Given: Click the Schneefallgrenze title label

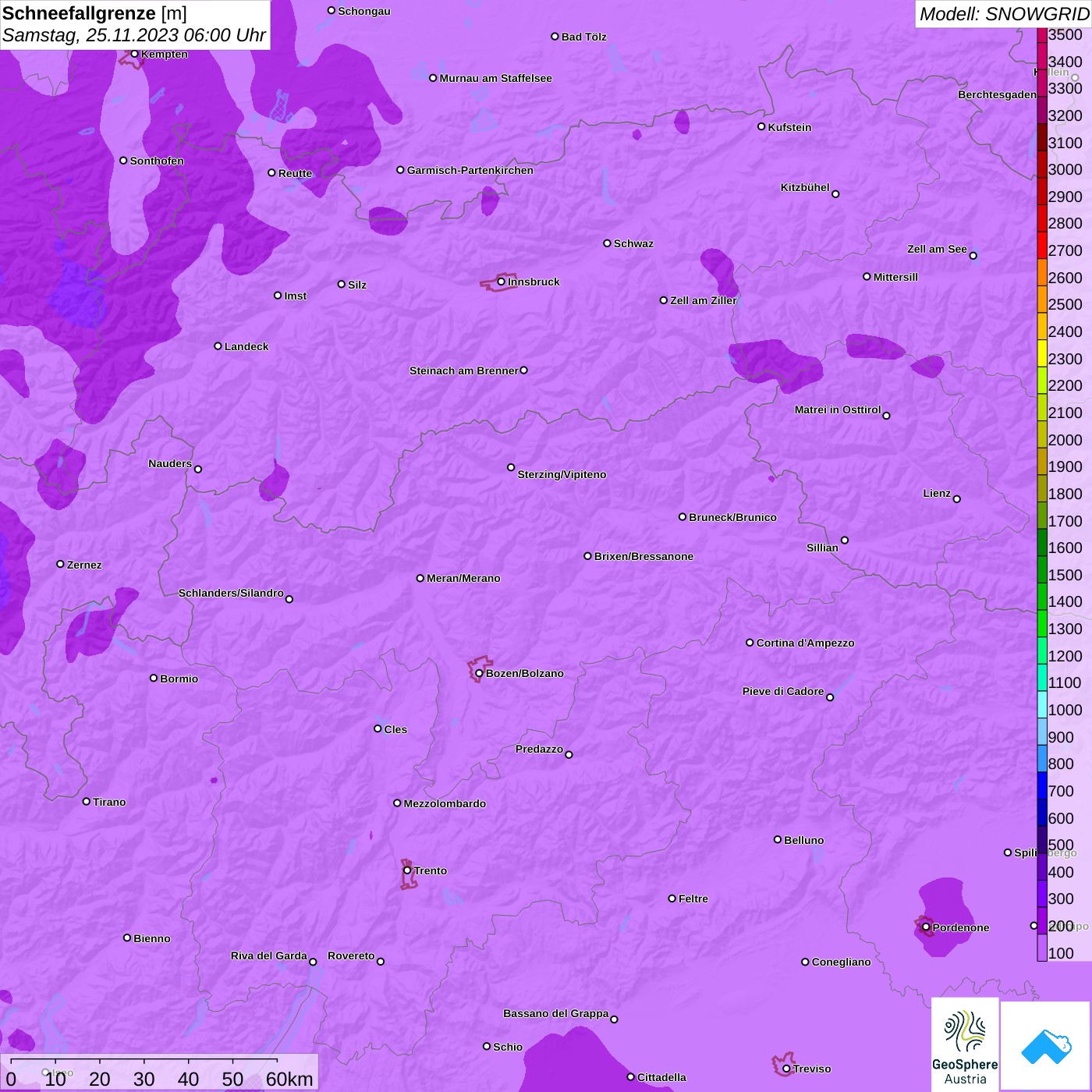Looking at the screenshot, I should pos(94,13).
